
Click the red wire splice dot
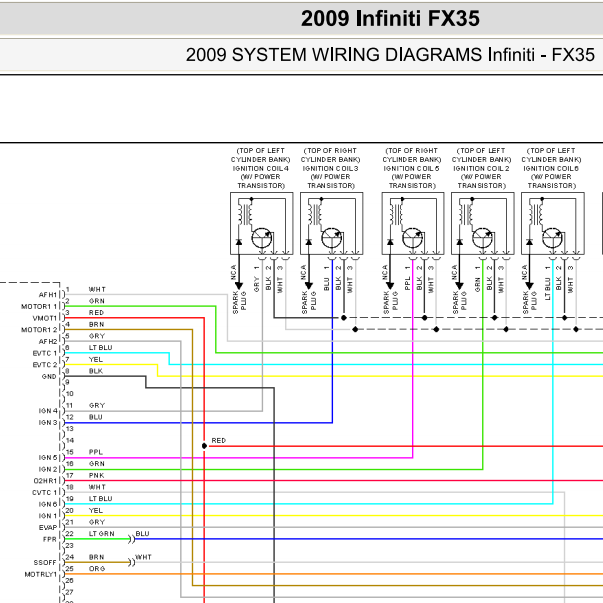[204, 446]
